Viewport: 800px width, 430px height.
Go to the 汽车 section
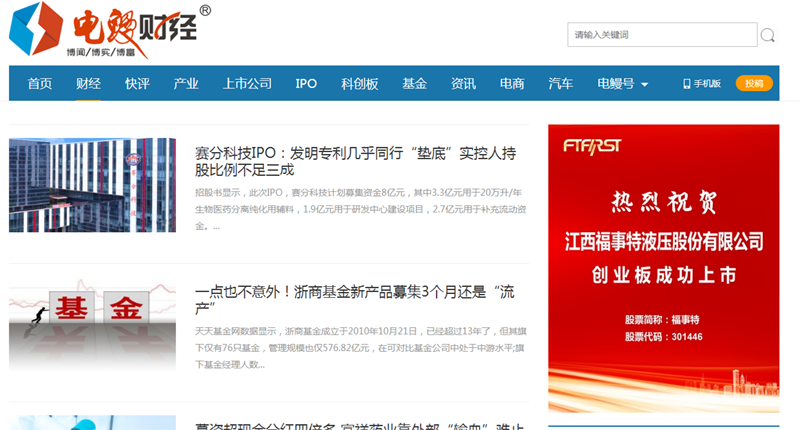coord(561,84)
